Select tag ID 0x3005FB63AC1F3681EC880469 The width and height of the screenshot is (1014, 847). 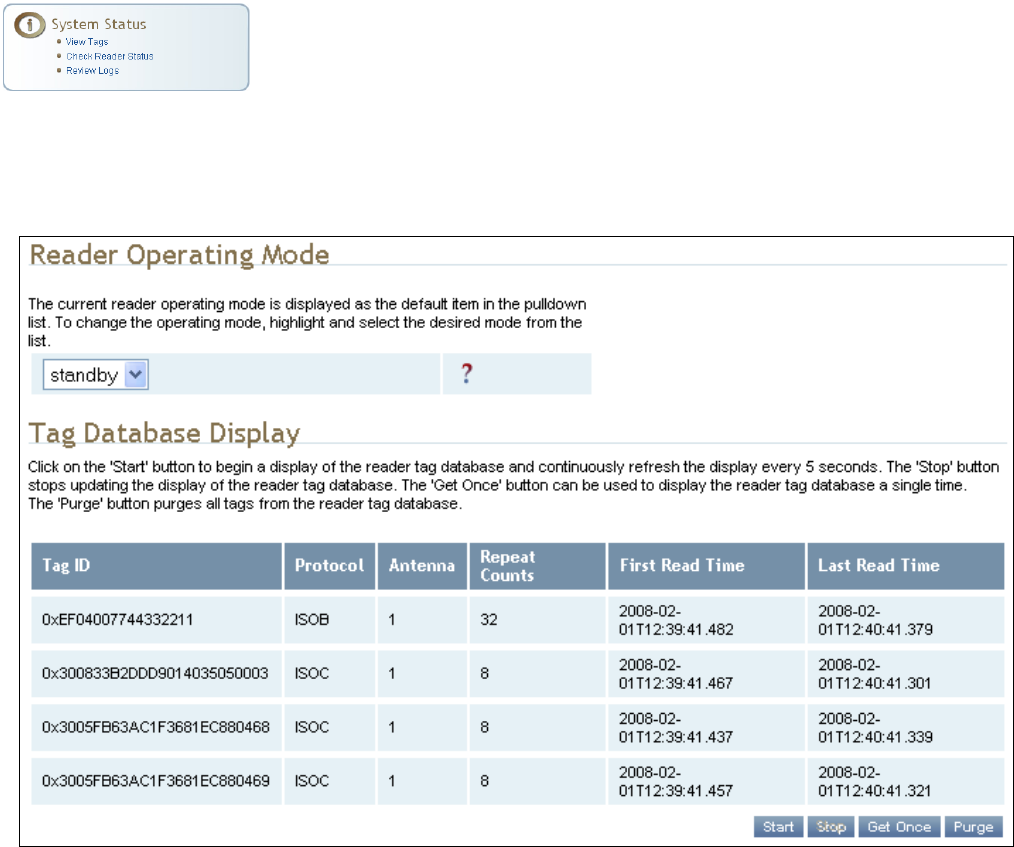coord(156,780)
